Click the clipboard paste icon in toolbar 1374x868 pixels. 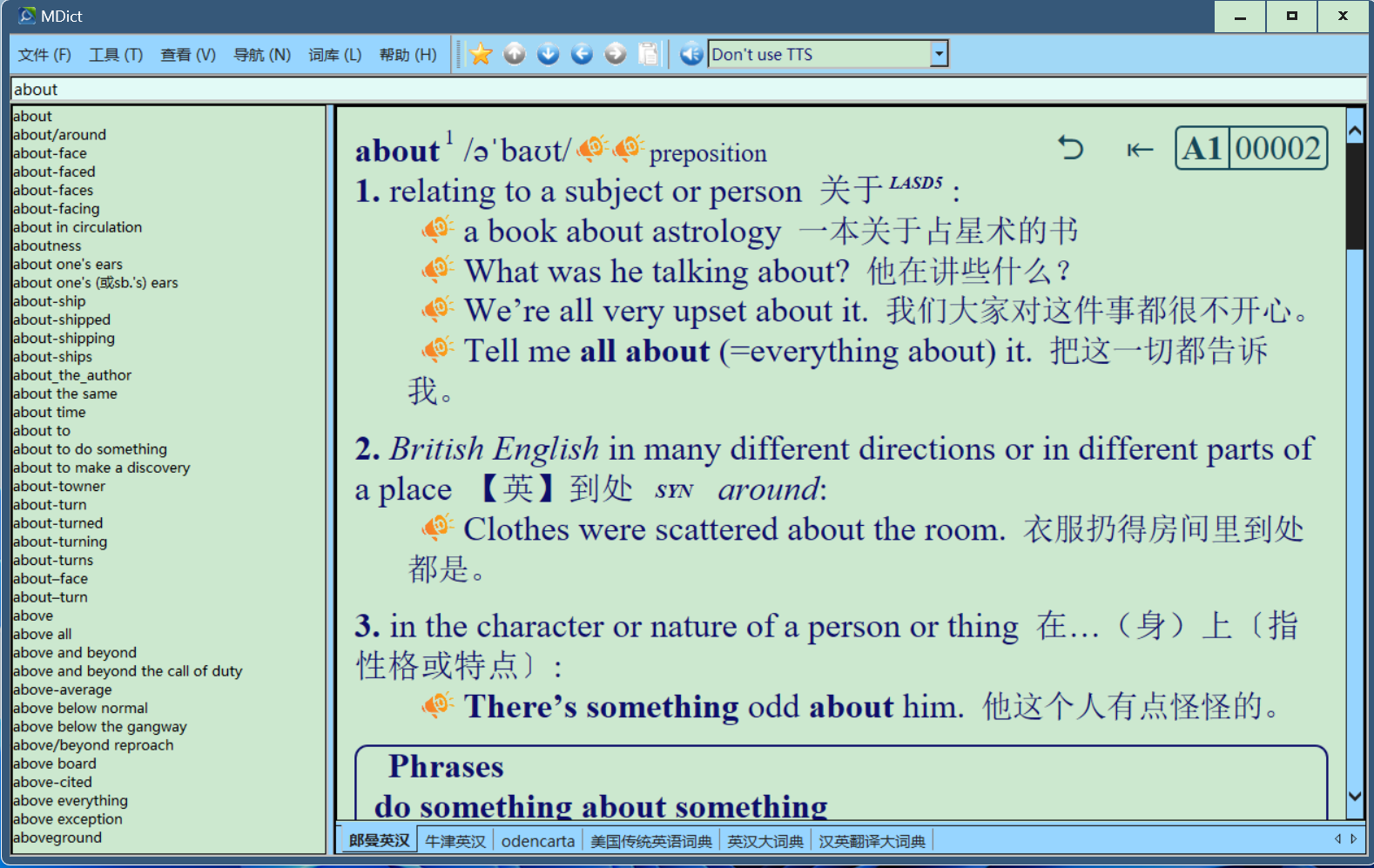point(649,55)
